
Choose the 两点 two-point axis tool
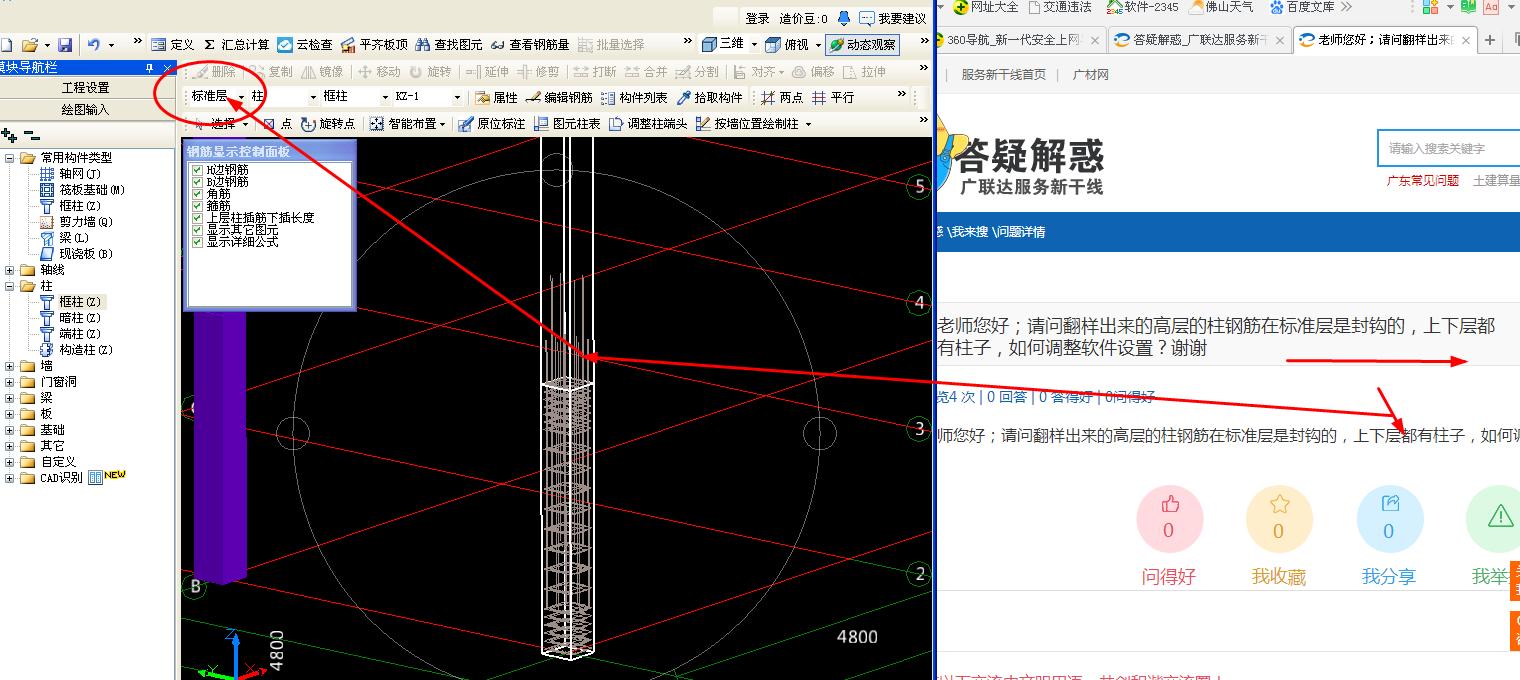[x=782, y=98]
